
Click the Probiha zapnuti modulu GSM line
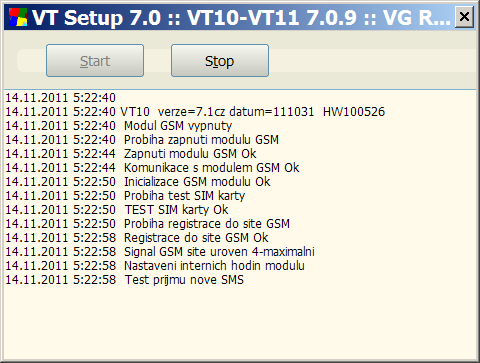point(142,140)
